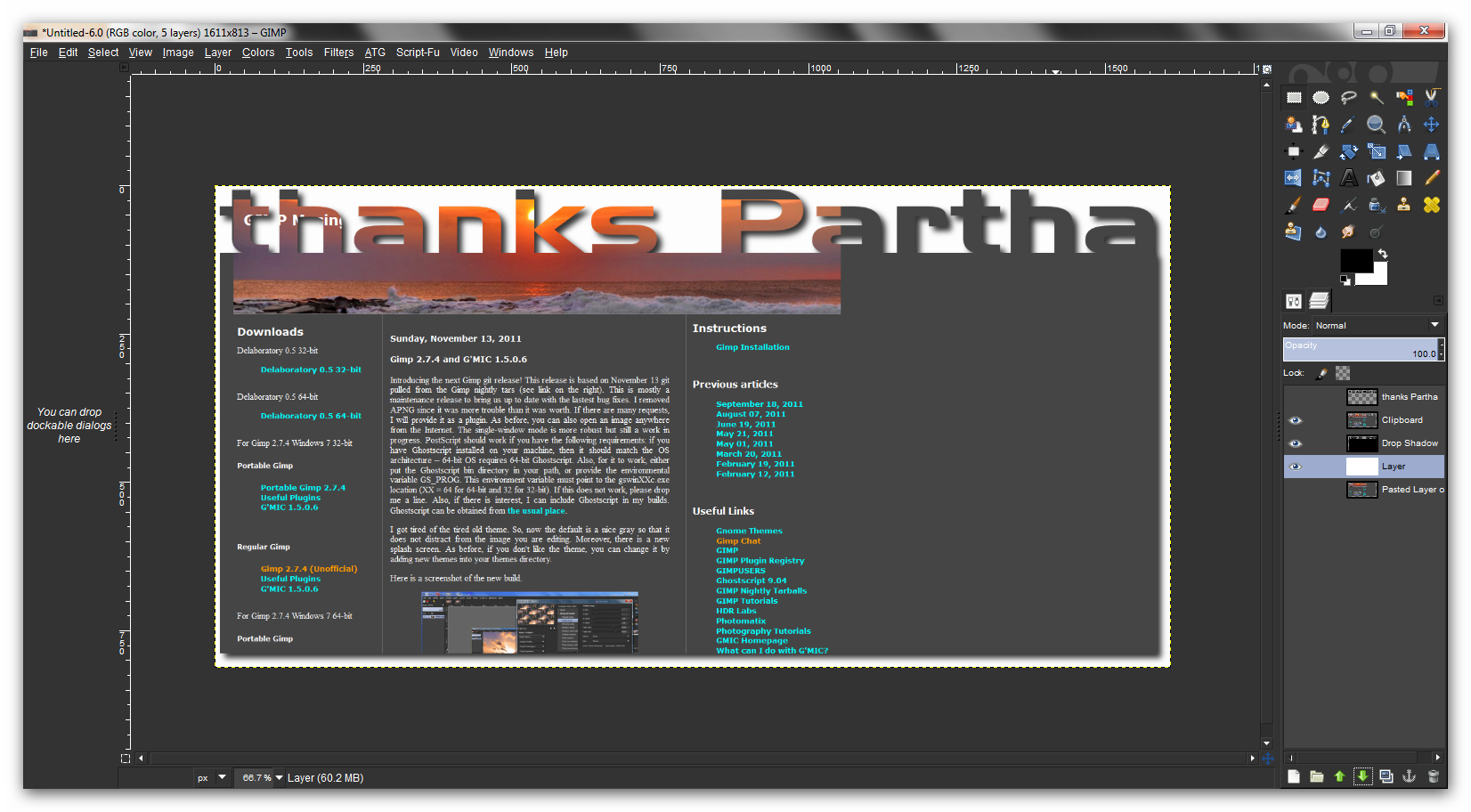The width and height of the screenshot is (1471, 812).
Task: Create a new layer group
Action: click(x=1317, y=776)
